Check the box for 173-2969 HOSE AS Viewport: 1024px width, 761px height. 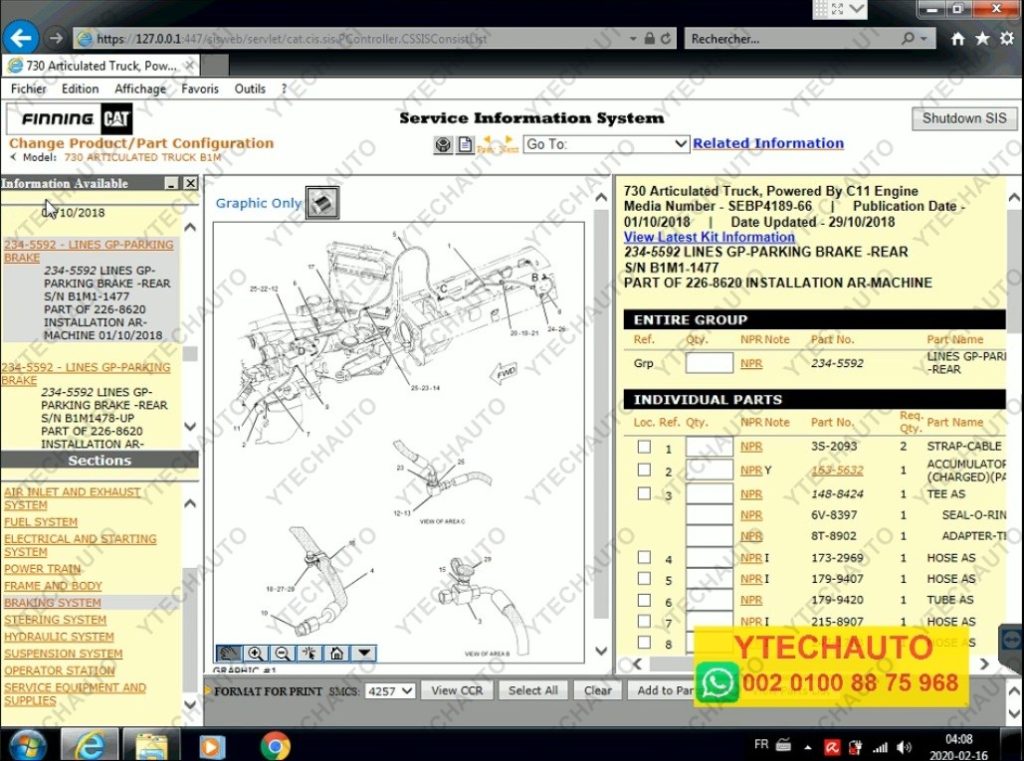point(644,557)
